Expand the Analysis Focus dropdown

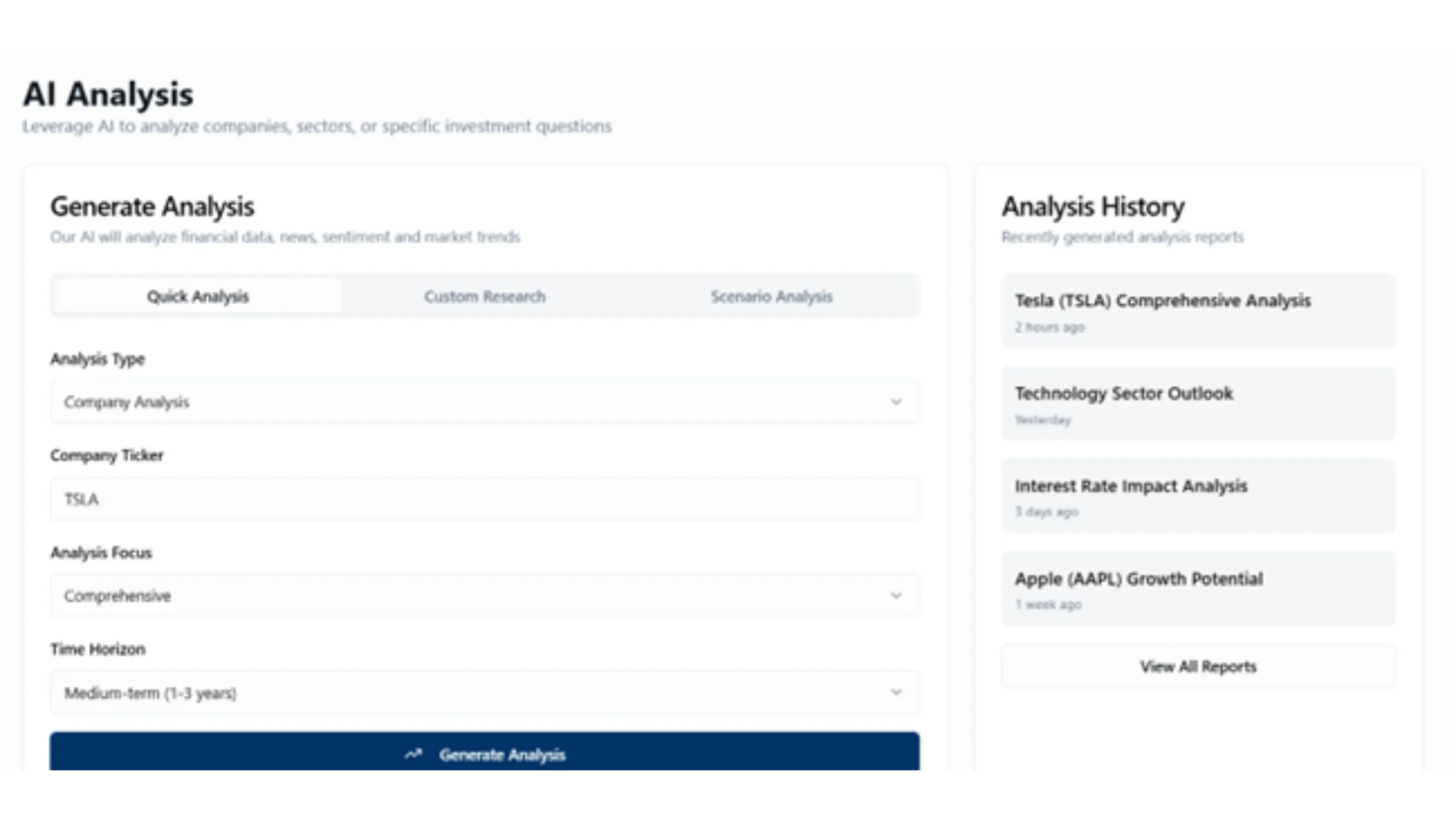485,595
